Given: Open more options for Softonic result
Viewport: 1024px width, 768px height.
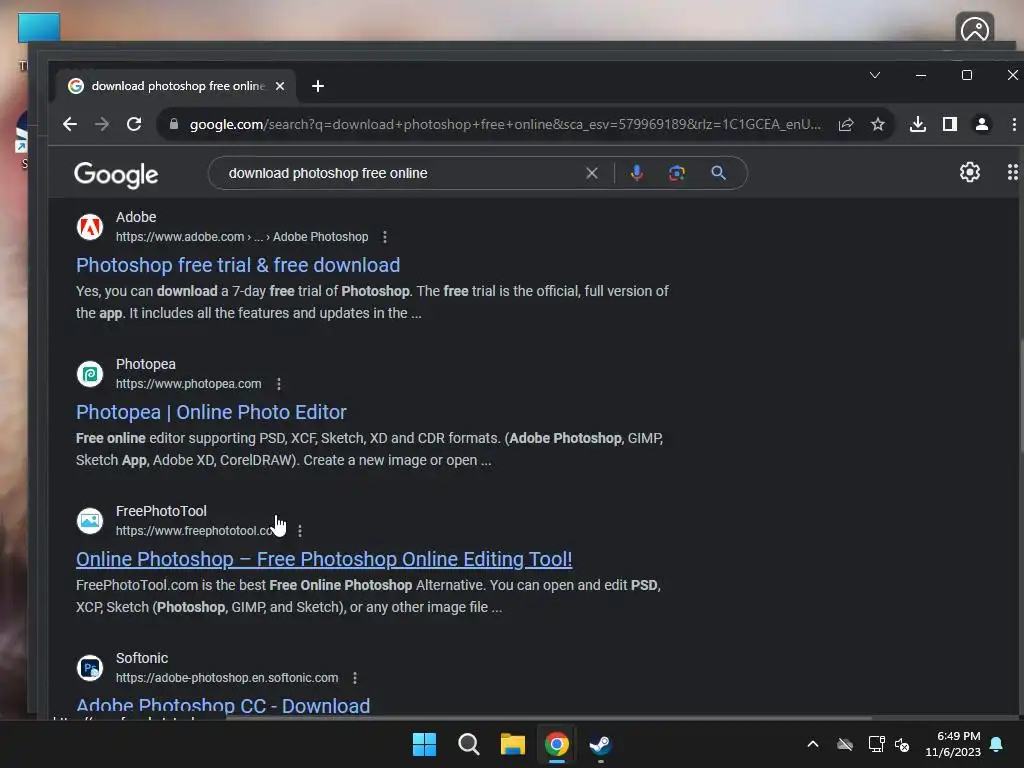Looking at the screenshot, I should 355,678.
